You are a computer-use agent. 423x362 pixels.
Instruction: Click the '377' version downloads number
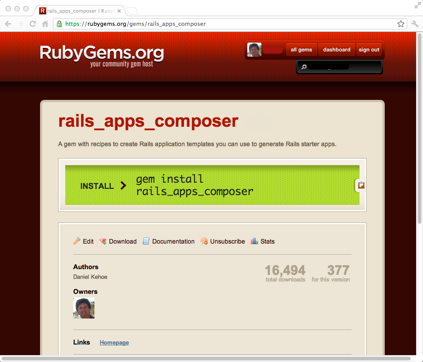(338, 270)
